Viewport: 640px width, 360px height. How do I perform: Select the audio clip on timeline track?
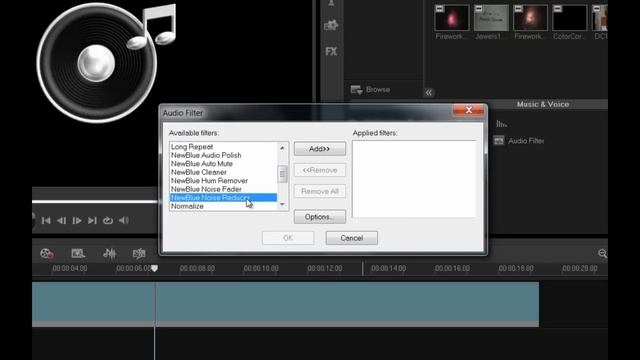click(x=285, y=304)
